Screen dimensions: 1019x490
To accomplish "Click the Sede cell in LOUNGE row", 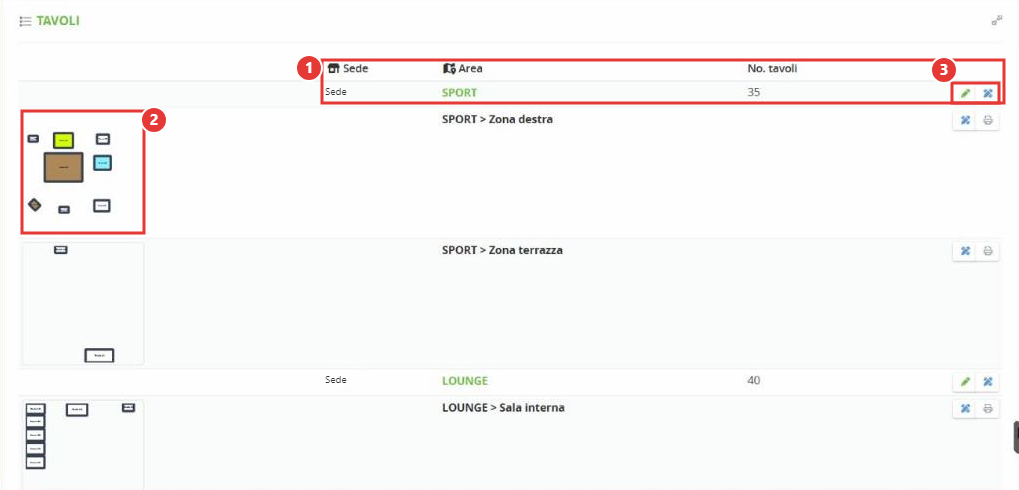I will pyautogui.click(x=335, y=380).
